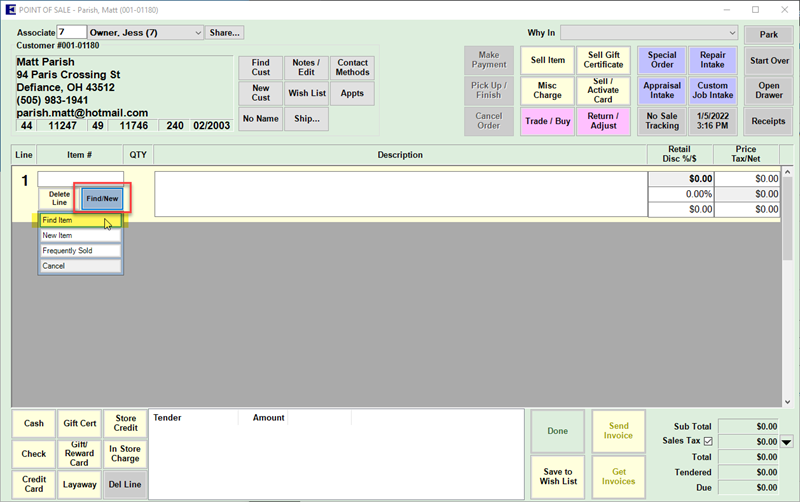Click the Special Order button

(x=662, y=60)
